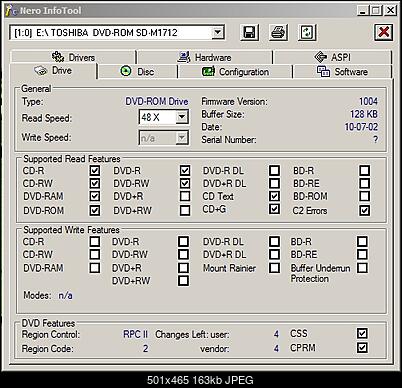
Task: Click the Serial Number question mark value
Action: point(375,139)
